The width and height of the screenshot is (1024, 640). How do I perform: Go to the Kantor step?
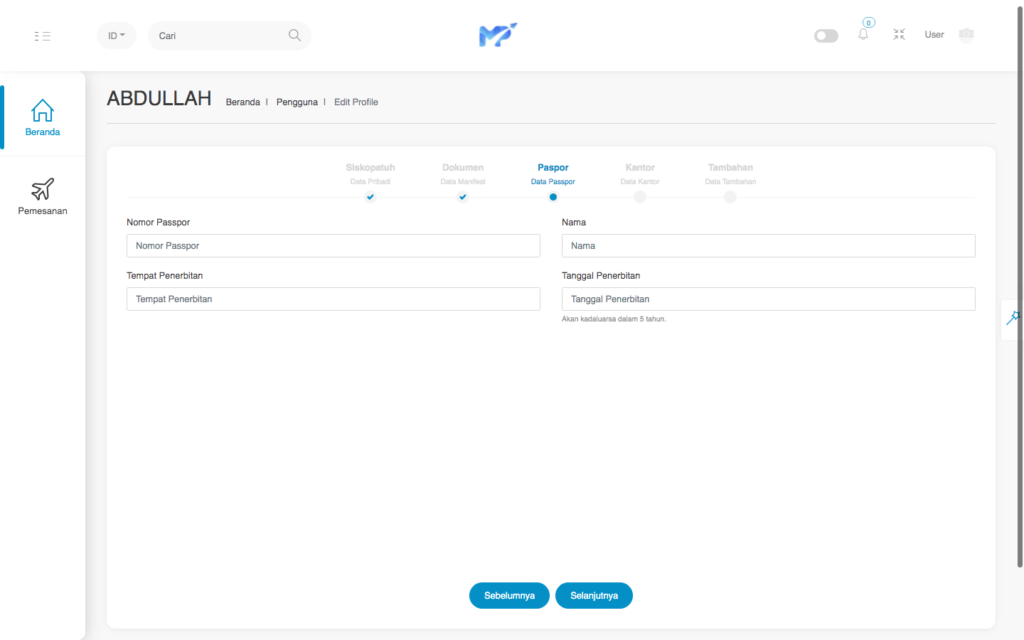click(x=640, y=197)
